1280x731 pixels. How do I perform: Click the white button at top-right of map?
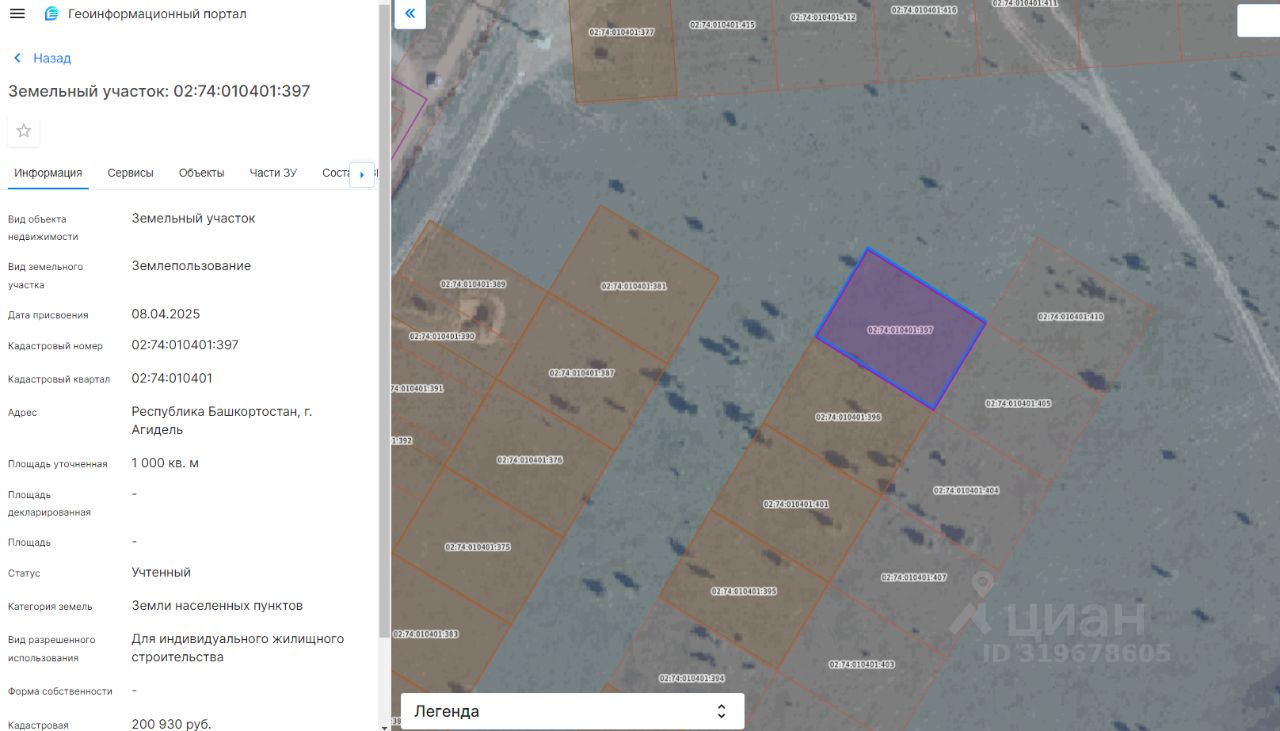[1258, 20]
